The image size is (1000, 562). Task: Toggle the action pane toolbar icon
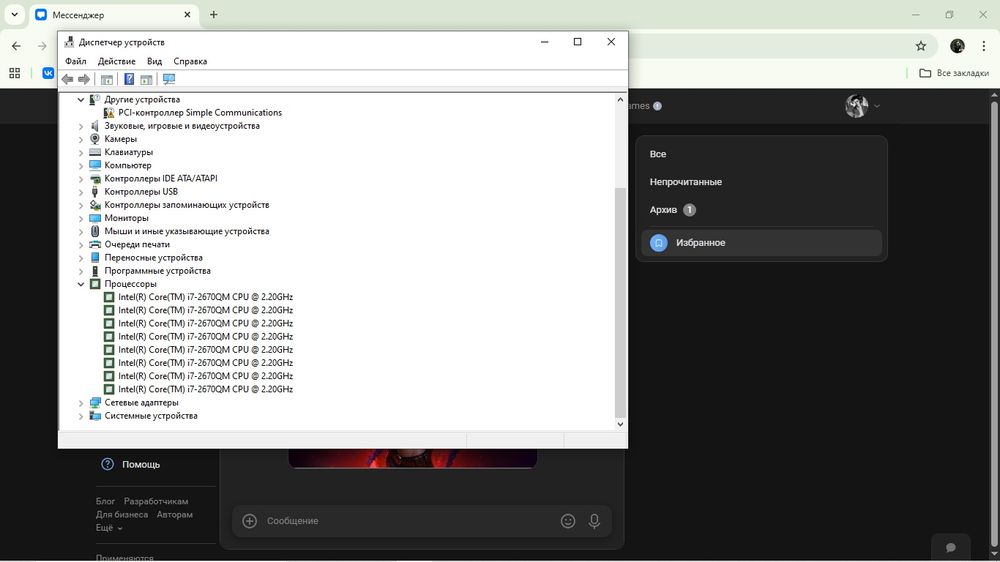pos(146,79)
